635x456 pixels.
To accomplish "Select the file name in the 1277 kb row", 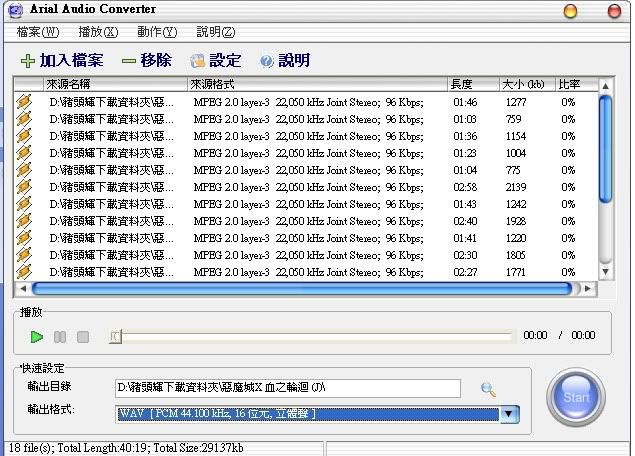I will (111, 102).
